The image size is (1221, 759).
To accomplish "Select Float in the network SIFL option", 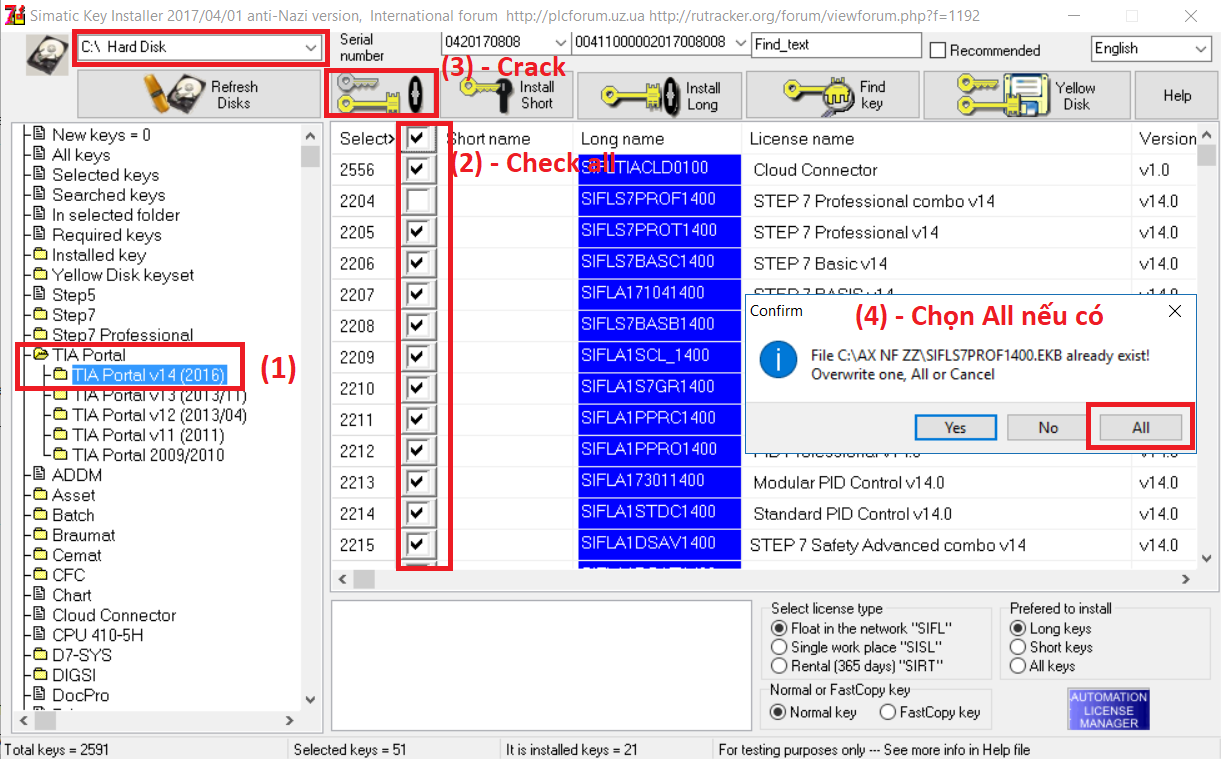I will pyautogui.click(x=780, y=628).
